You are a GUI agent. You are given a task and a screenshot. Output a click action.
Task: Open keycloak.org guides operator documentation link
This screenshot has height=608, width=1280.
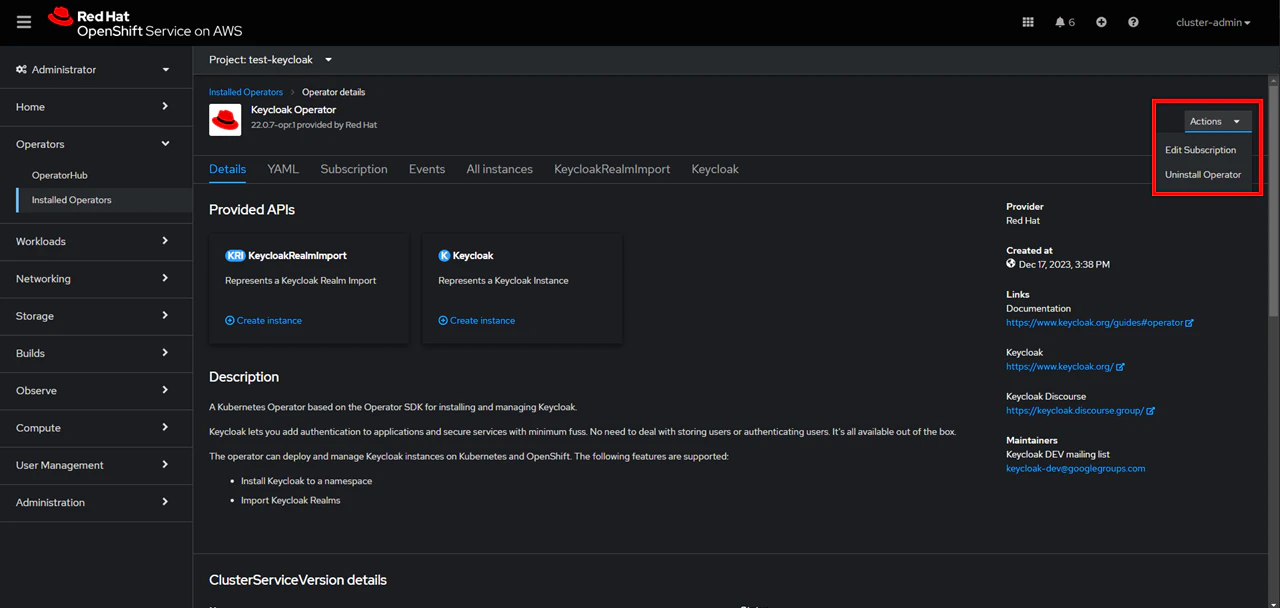point(1100,323)
